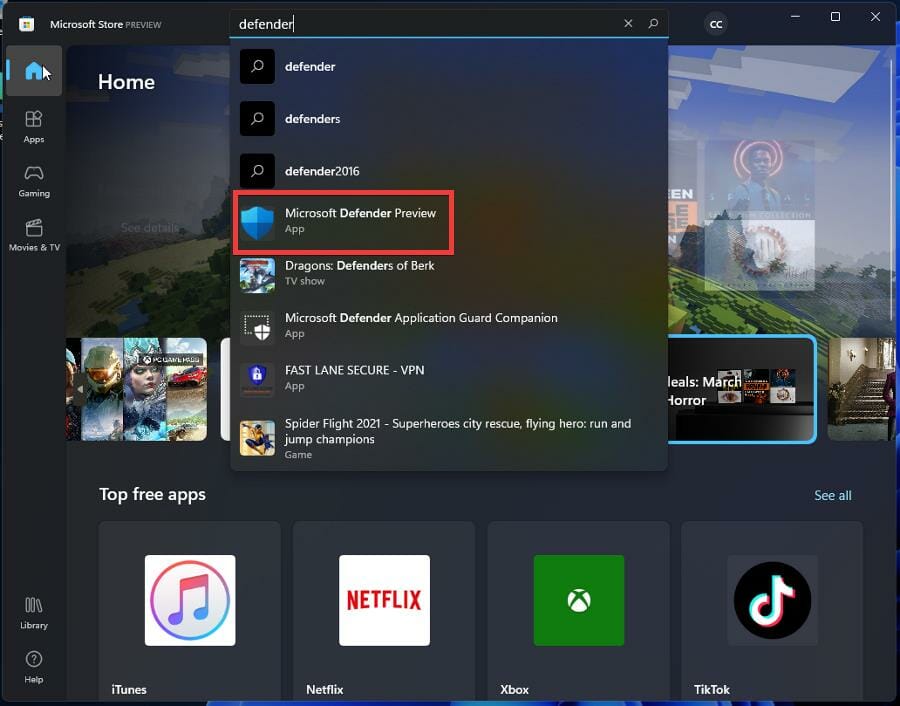
Task: Open the Help page
Action: coord(34,667)
